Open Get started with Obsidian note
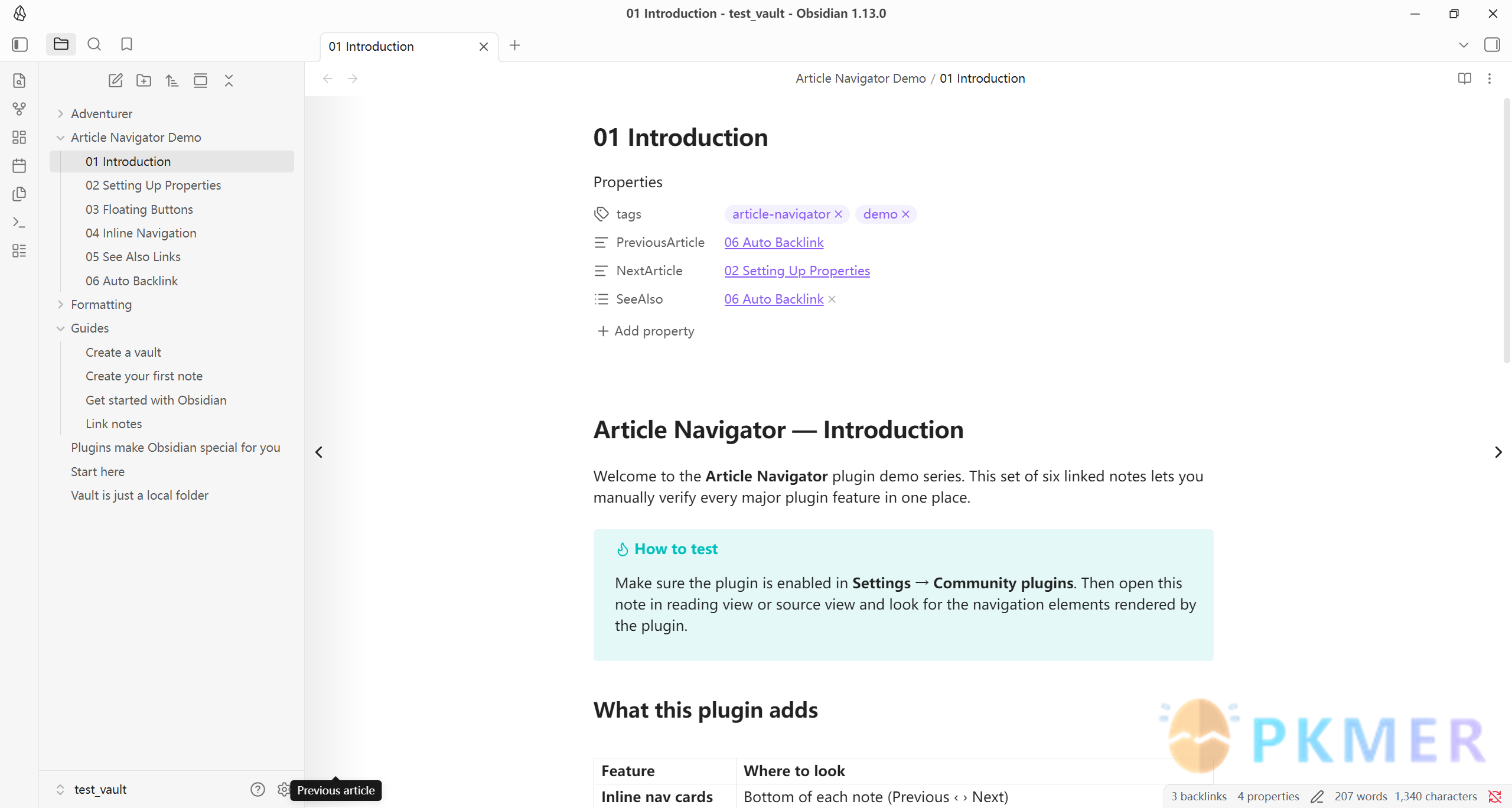This screenshot has height=808, width=1512. 156,400
